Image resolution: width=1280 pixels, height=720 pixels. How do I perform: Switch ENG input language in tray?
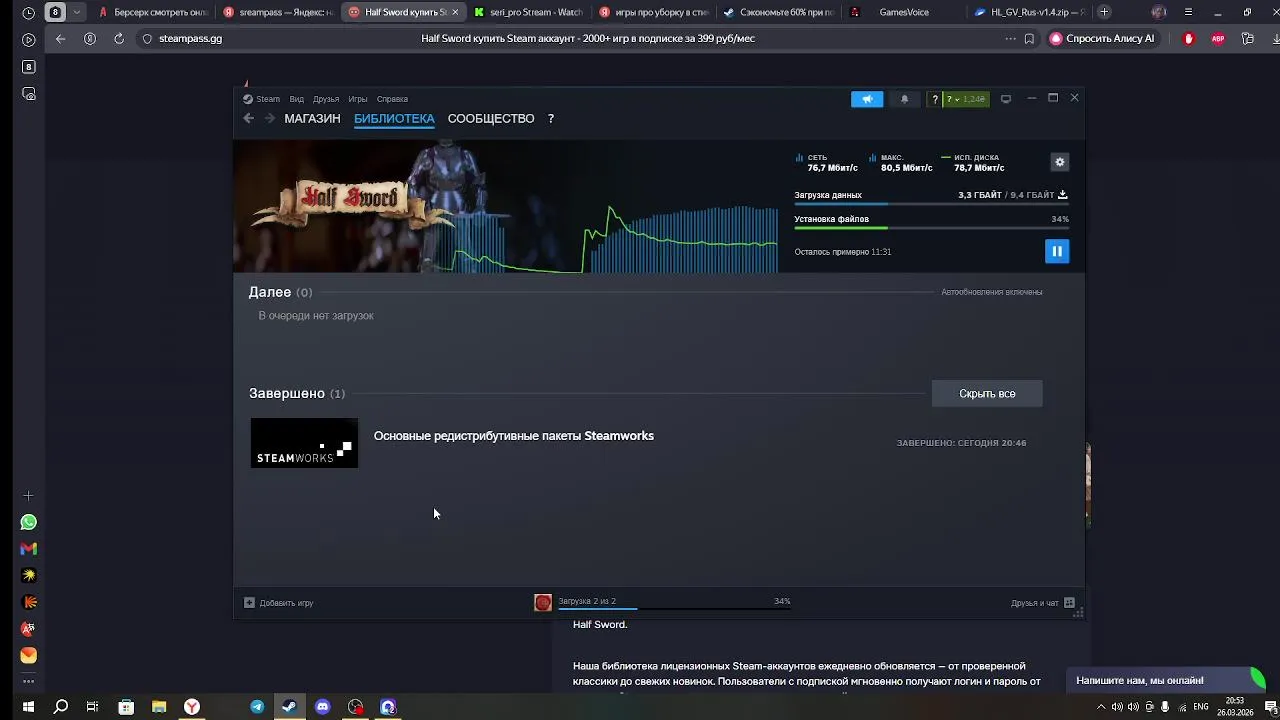click(x=1201, y=707)
